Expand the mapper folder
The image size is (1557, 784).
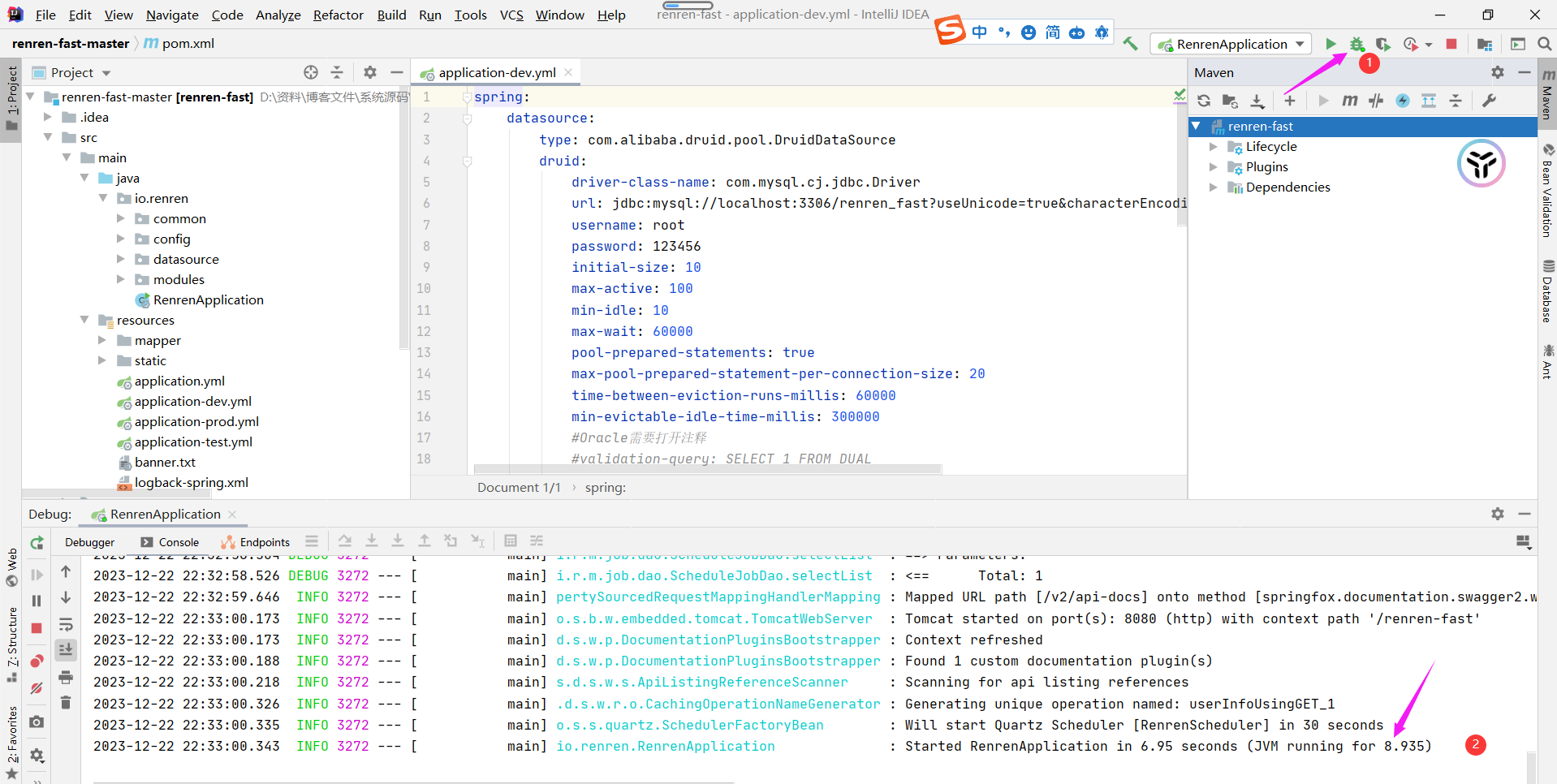point(102,340)
